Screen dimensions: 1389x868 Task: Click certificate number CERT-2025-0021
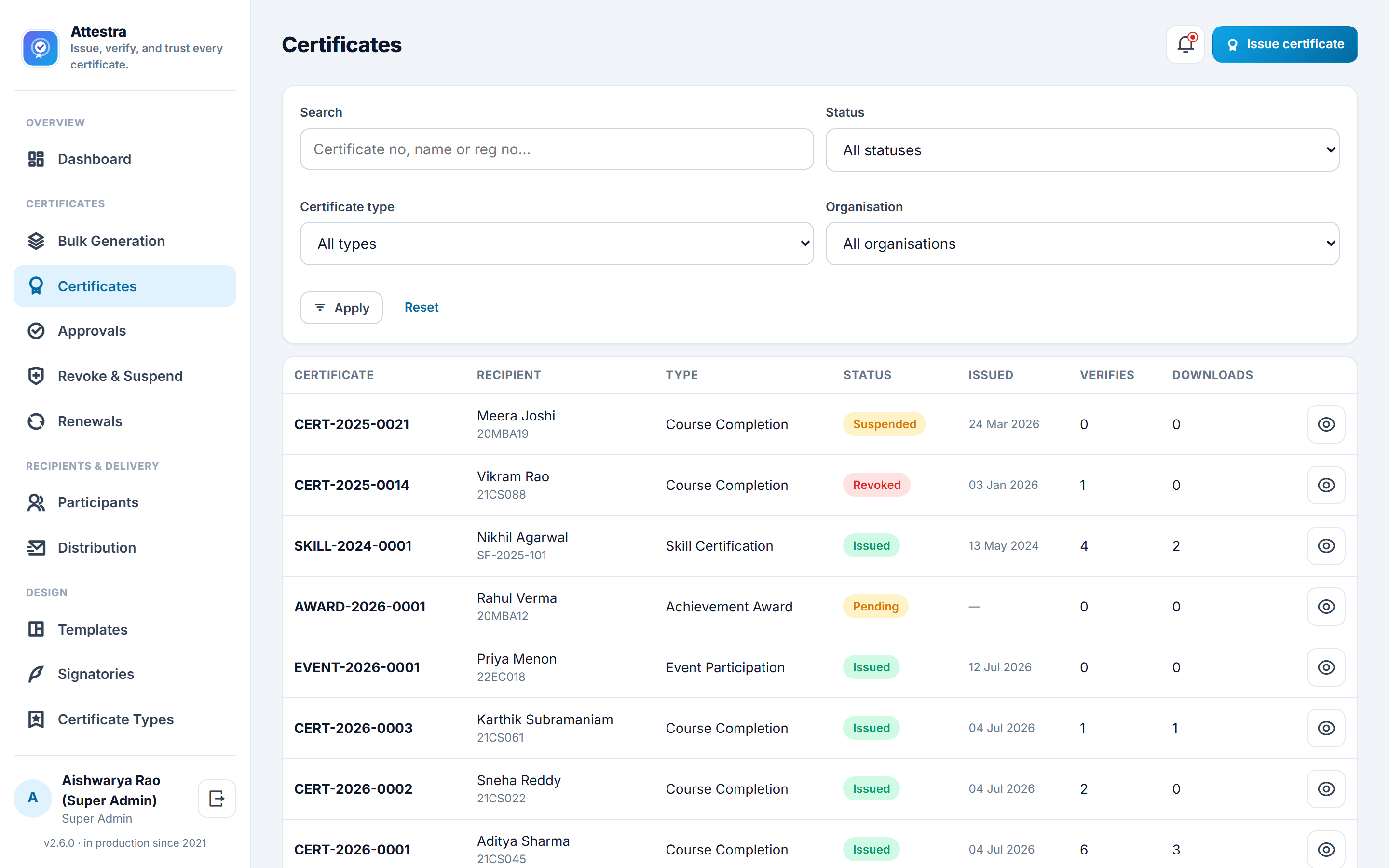point(352,424)
